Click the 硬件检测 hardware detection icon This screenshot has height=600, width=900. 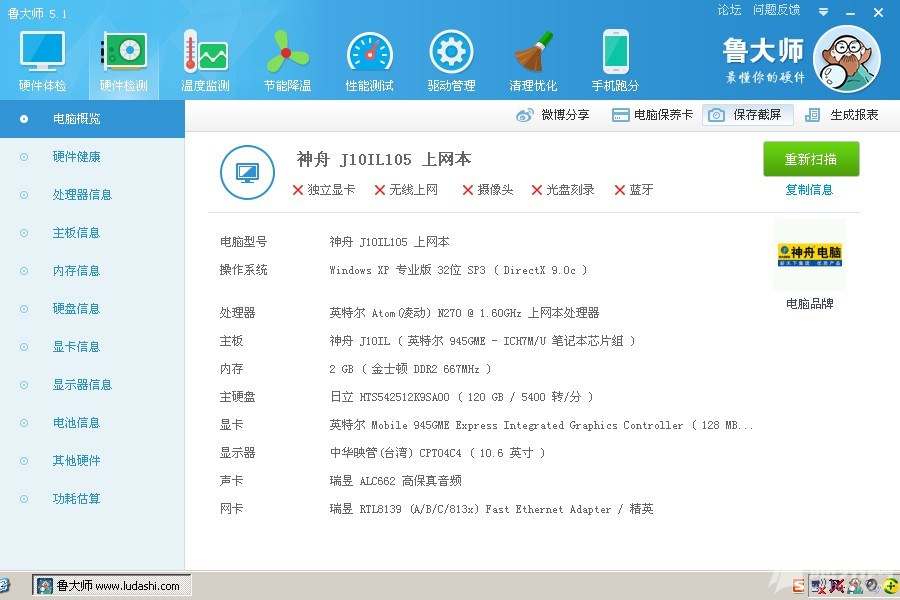pyautogui.click(x=123, y=60)
